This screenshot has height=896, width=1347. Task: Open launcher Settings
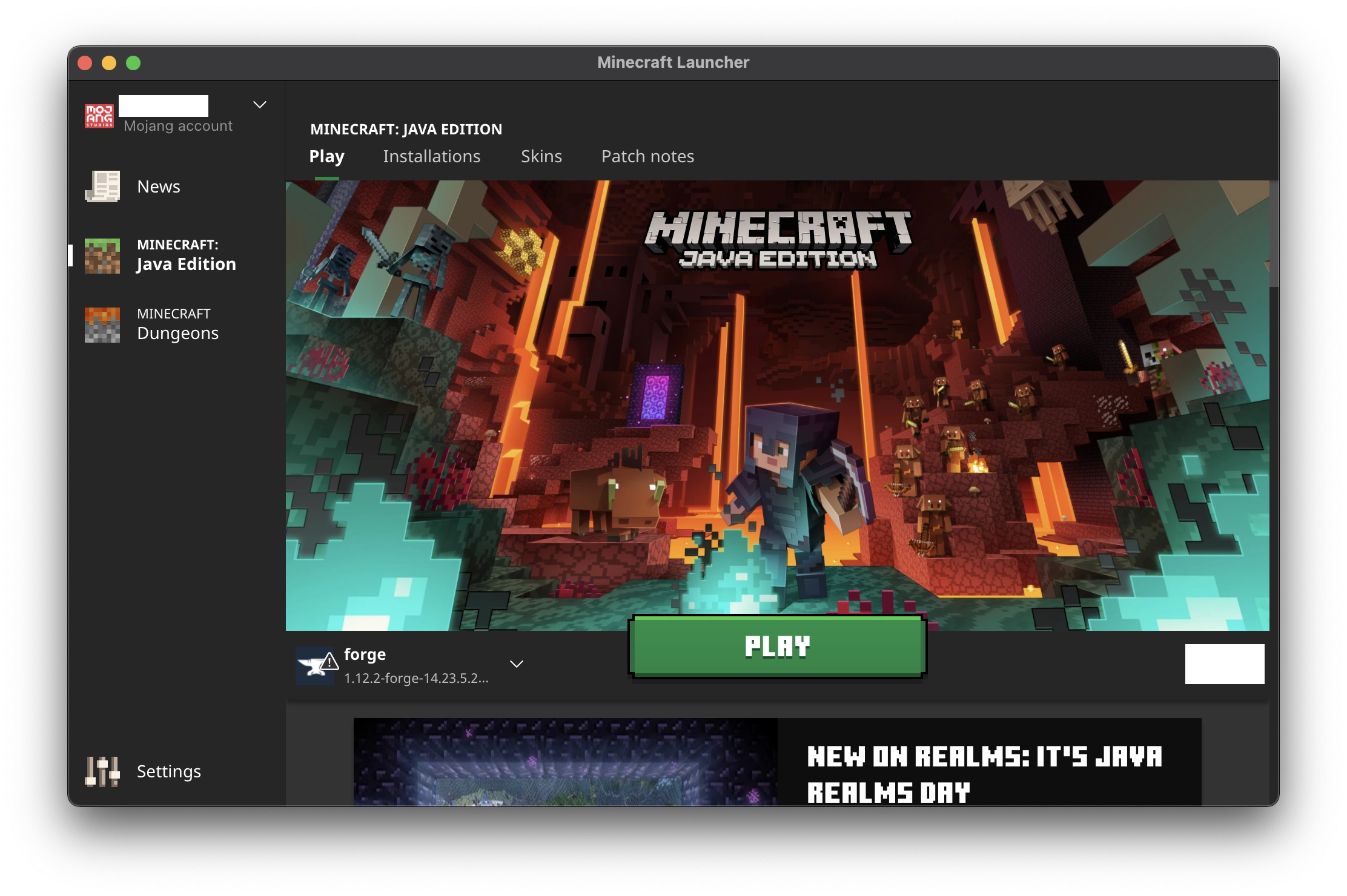168,771
